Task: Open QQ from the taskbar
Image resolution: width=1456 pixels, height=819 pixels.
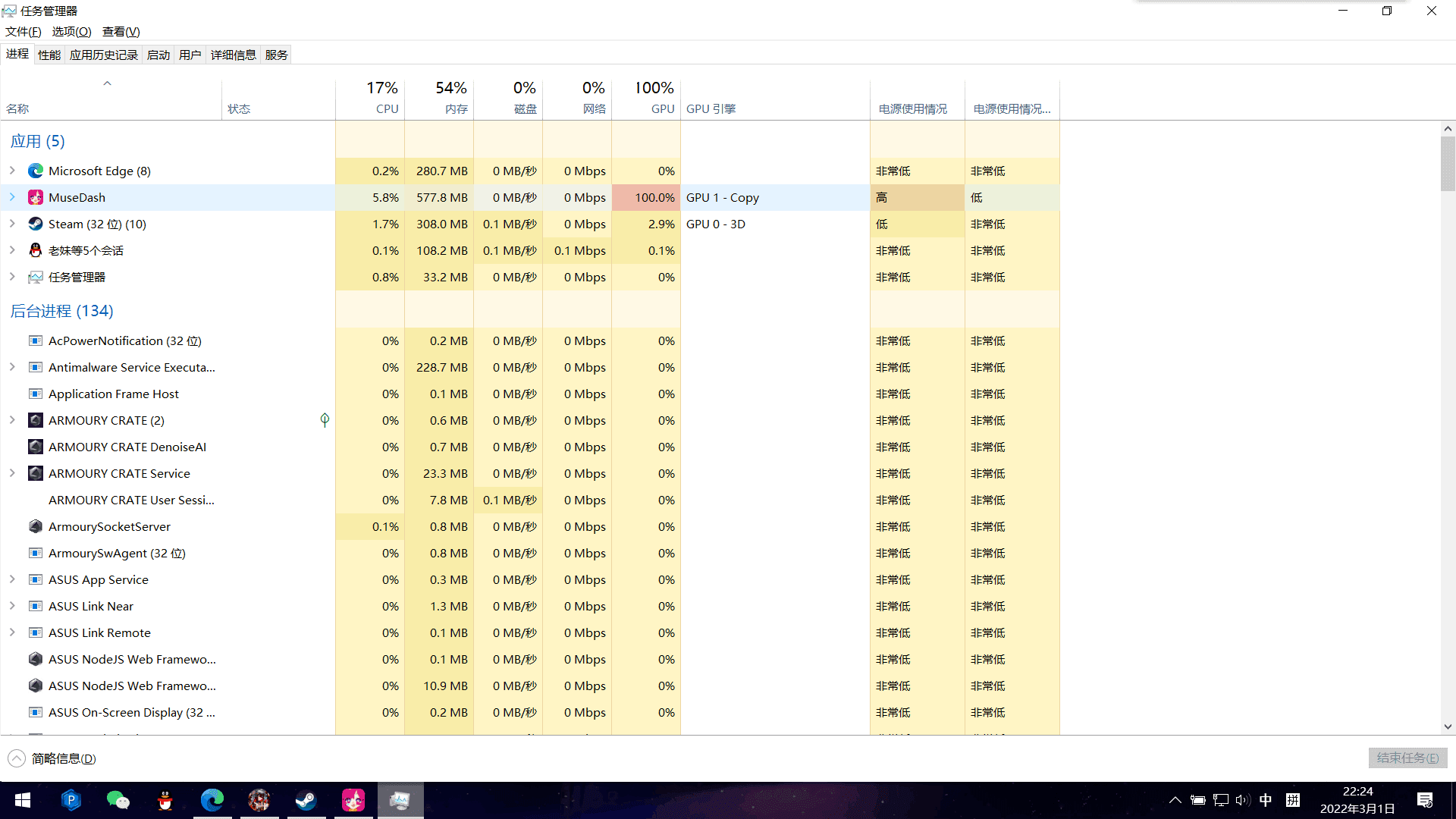Action: click(x=165, y=800)
